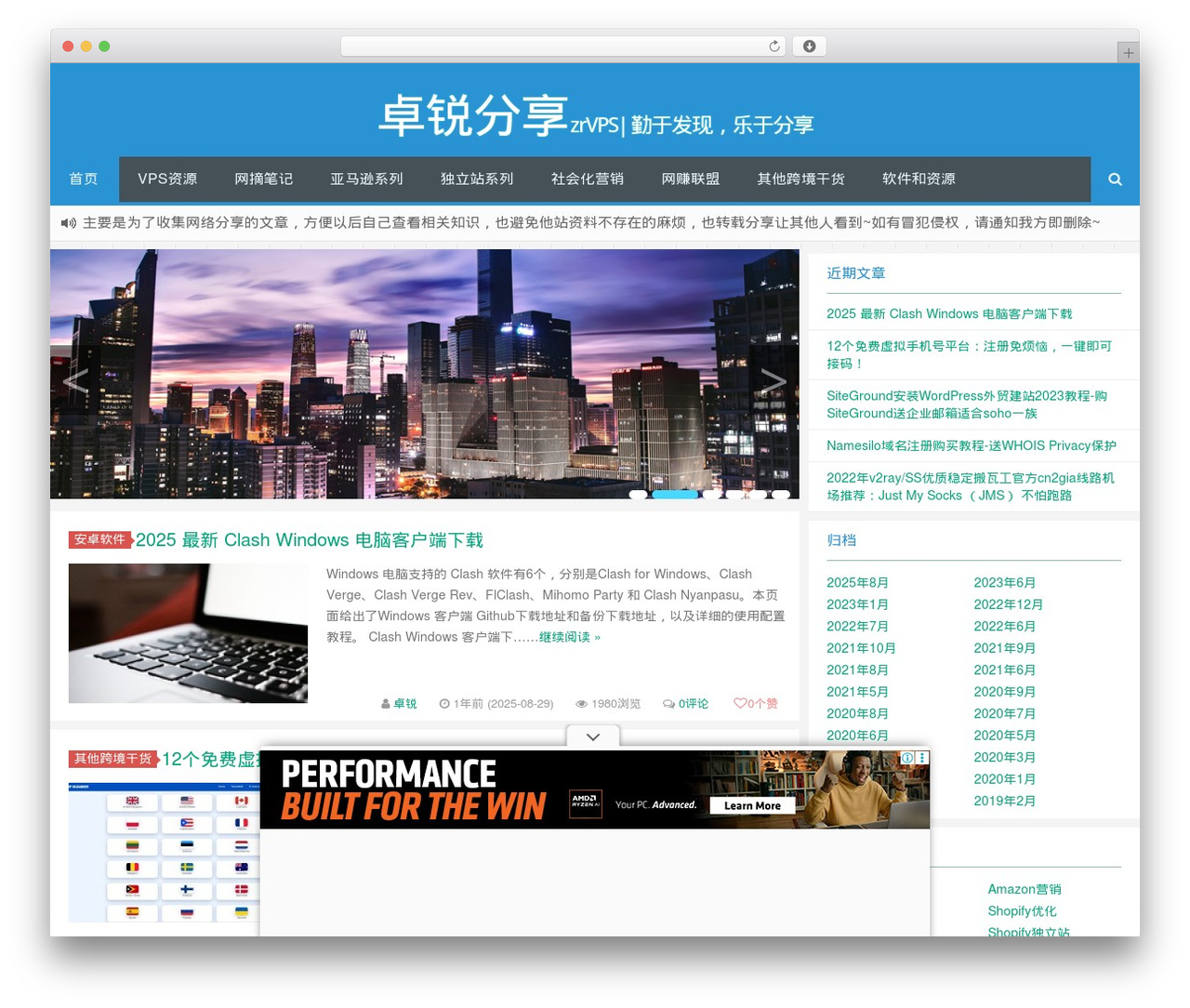Open archive 2025年8月
Screen dimensions: 1190x1008
[x=857, y=583]
